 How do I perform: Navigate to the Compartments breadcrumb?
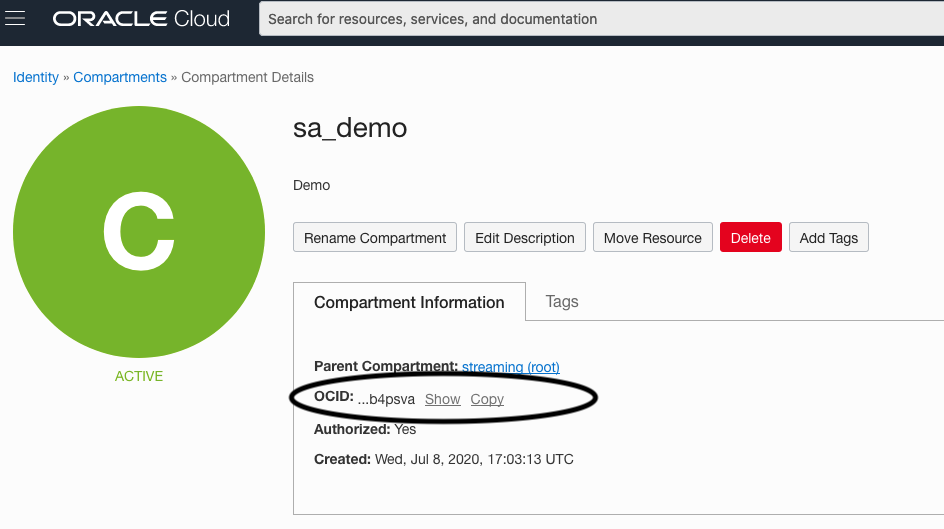[120, 77]
